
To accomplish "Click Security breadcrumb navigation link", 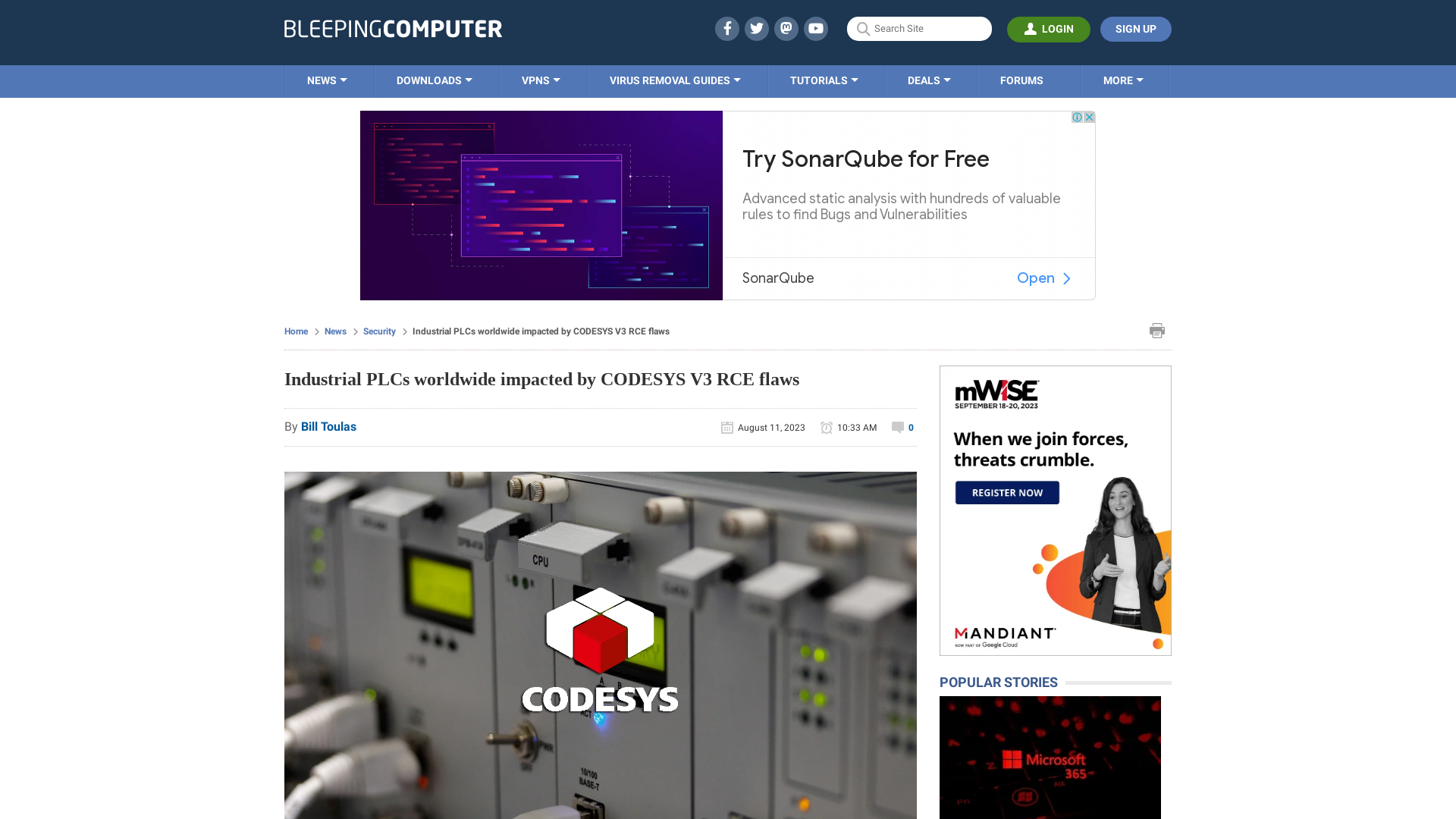I will [379, 331].
